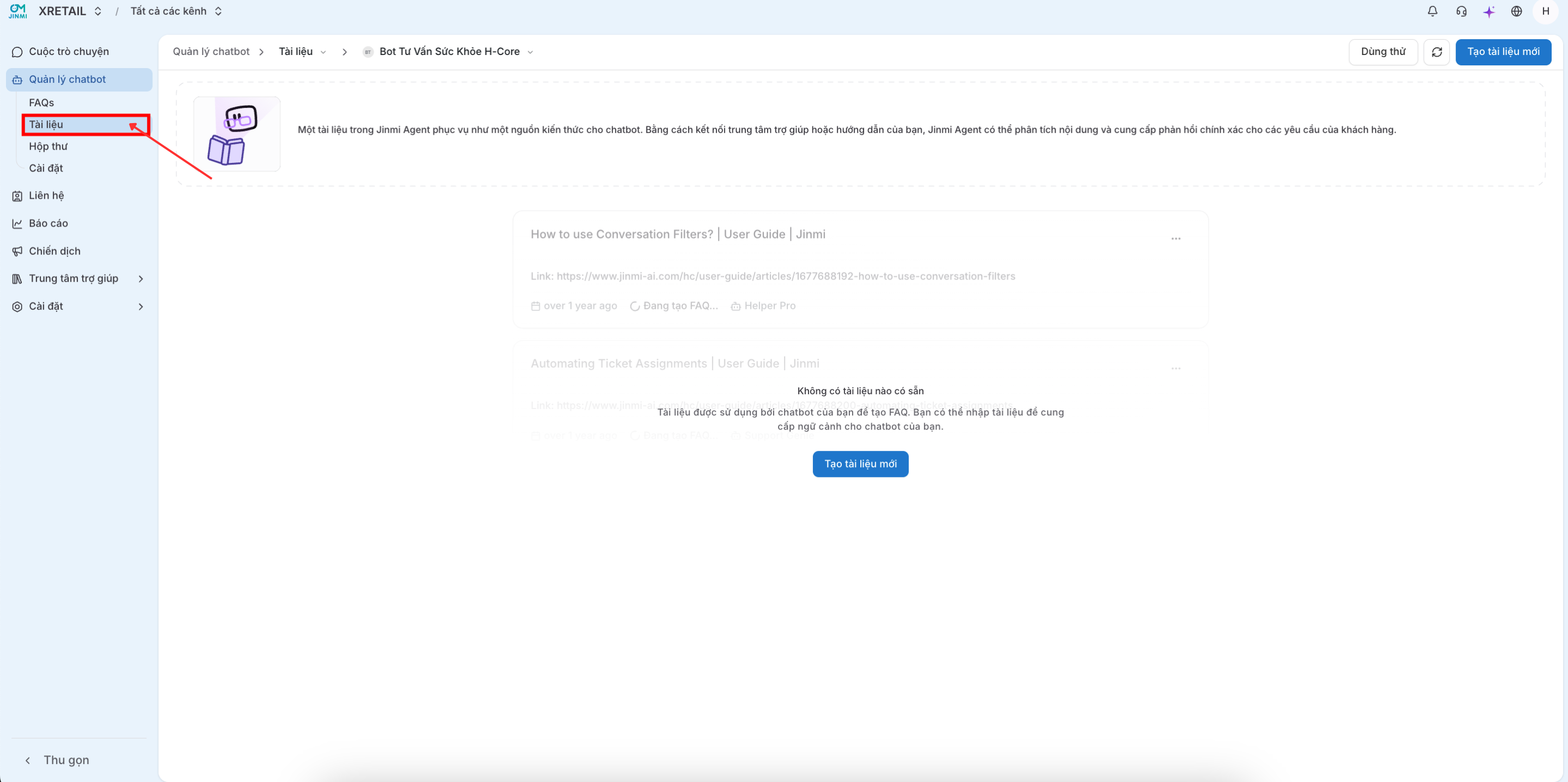This screenshot has width=1568, height=782.
Task: Open the FAQs submenu item
Action: (41, 103)
